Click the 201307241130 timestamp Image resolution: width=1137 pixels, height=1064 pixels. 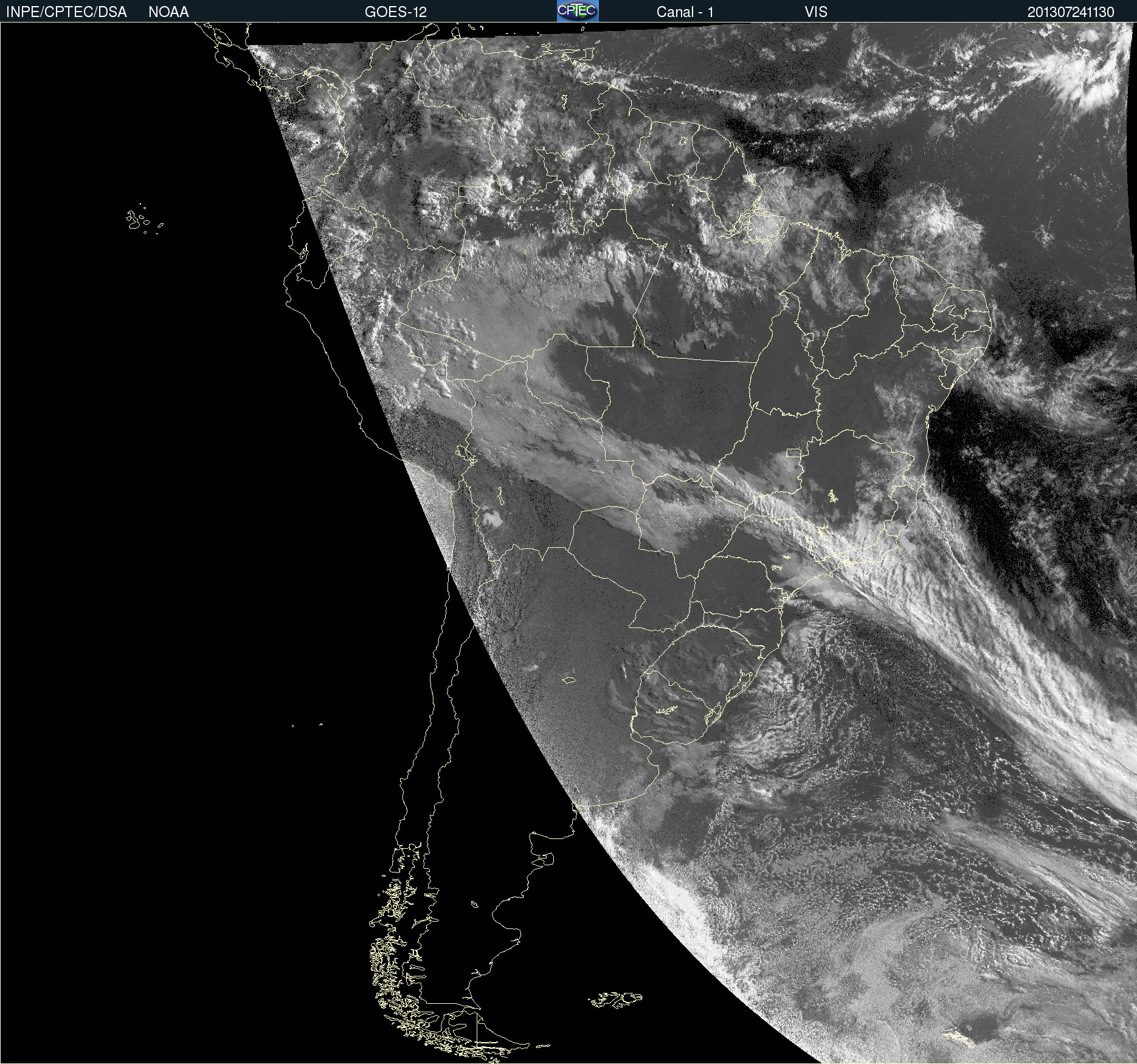pos(1071,12)
